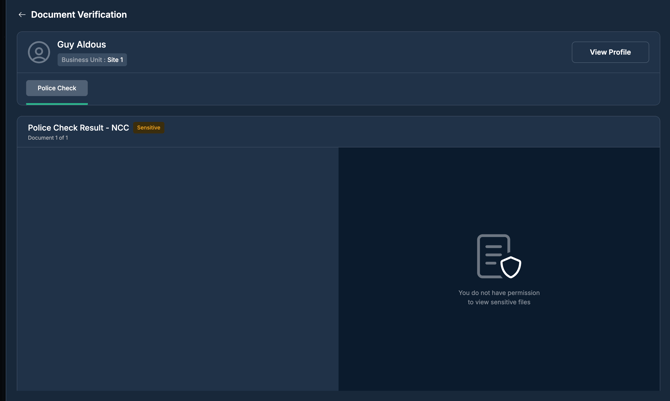This screenshot has width=670, height=401.
Task: Click the Business Unit: Site 1 tag
Action: [x=92, y=60]
